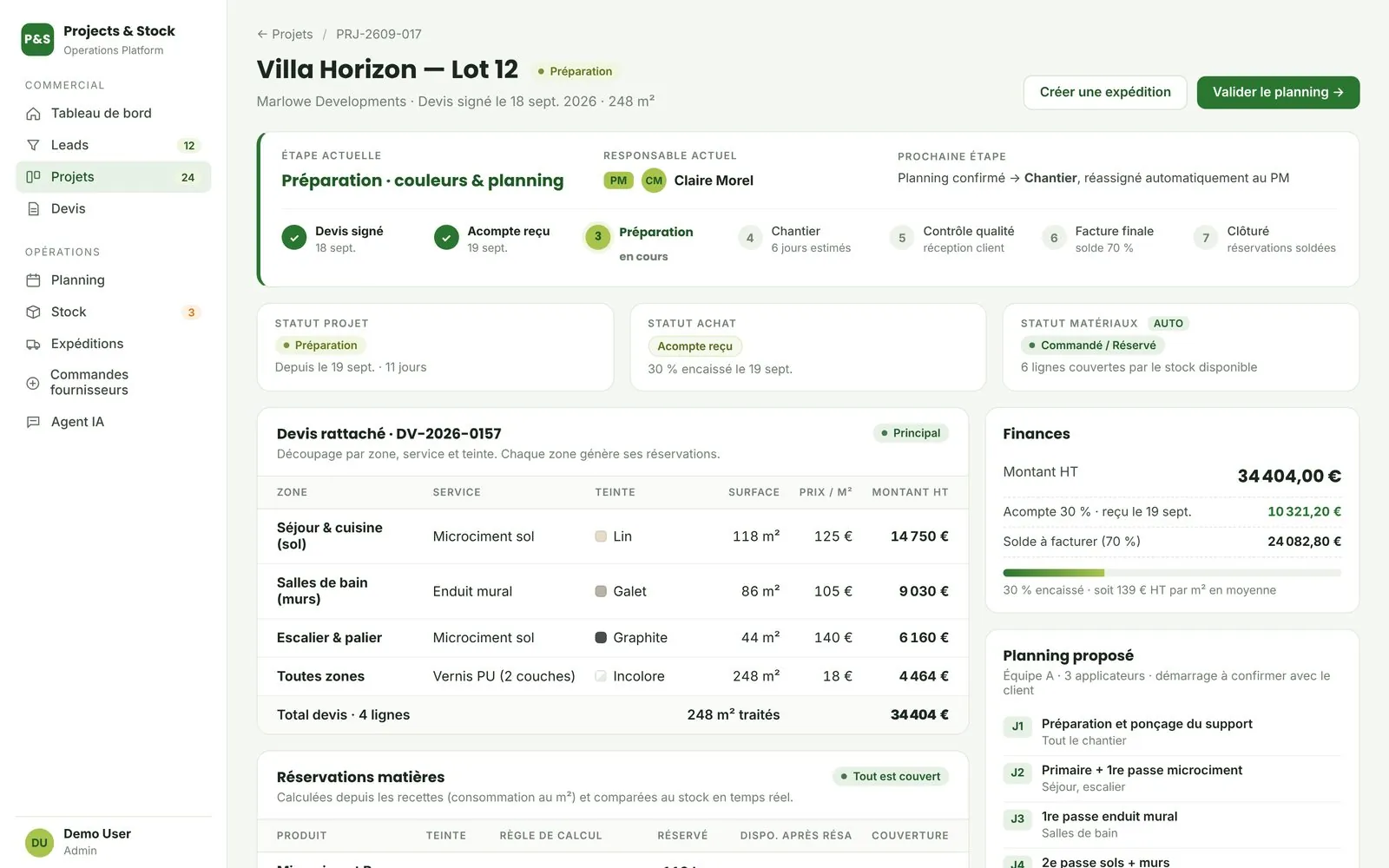
Task: Click the Acompte reçu purchase status badge
Action: [x=694, y=346]
